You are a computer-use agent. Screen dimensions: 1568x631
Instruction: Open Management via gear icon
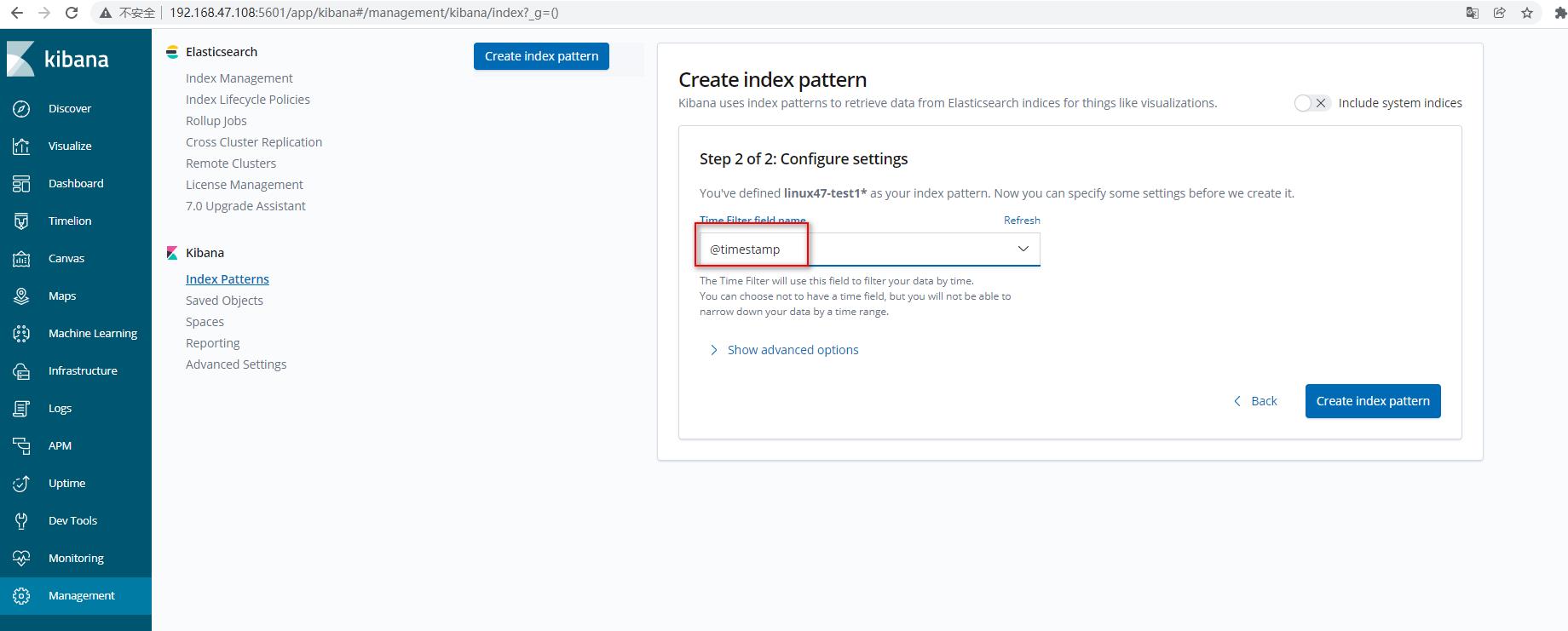tap(21, 595)
